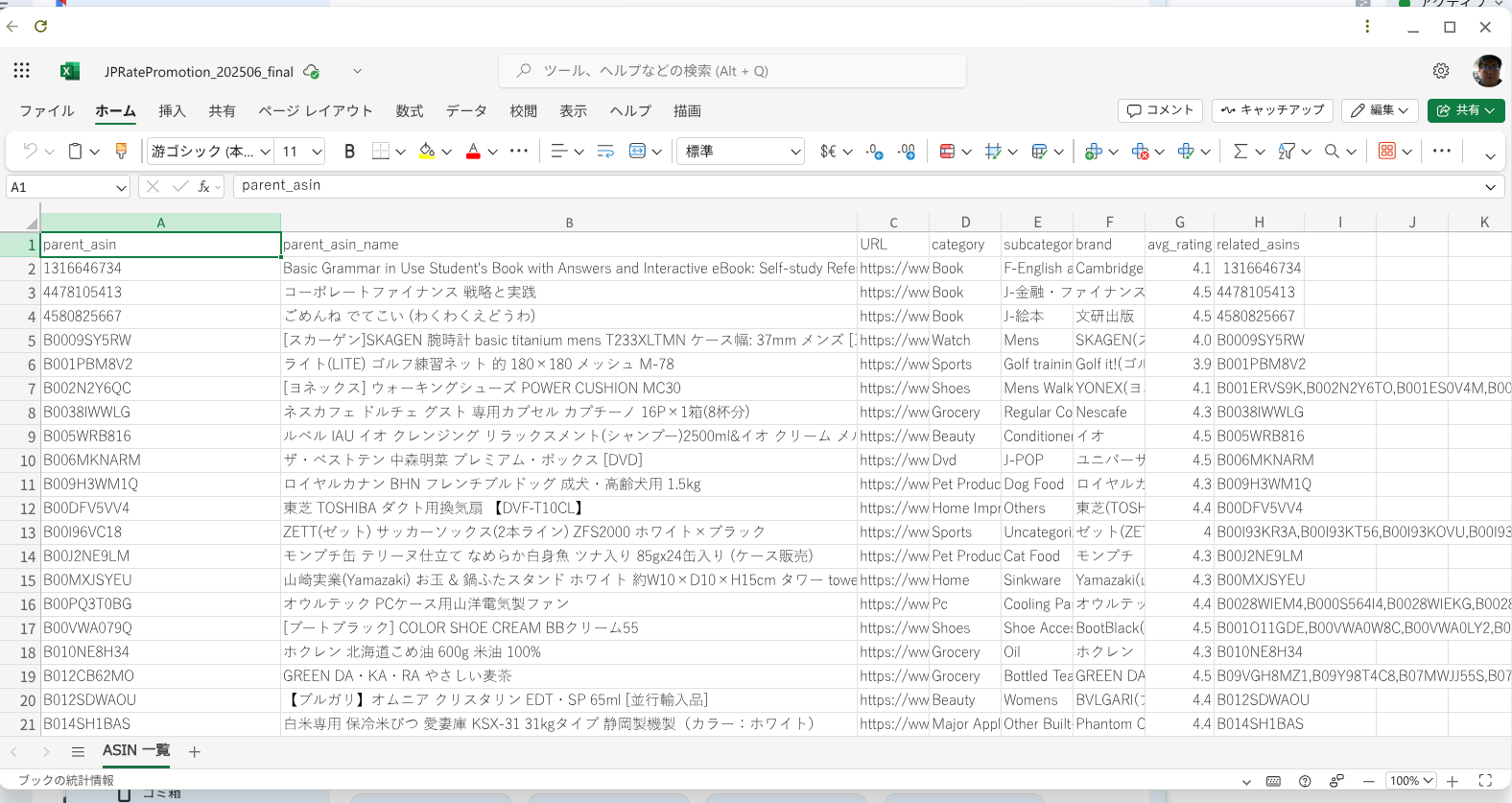Click the undo arrow icon
This screenshot has height=803, width=1512.
30,152
